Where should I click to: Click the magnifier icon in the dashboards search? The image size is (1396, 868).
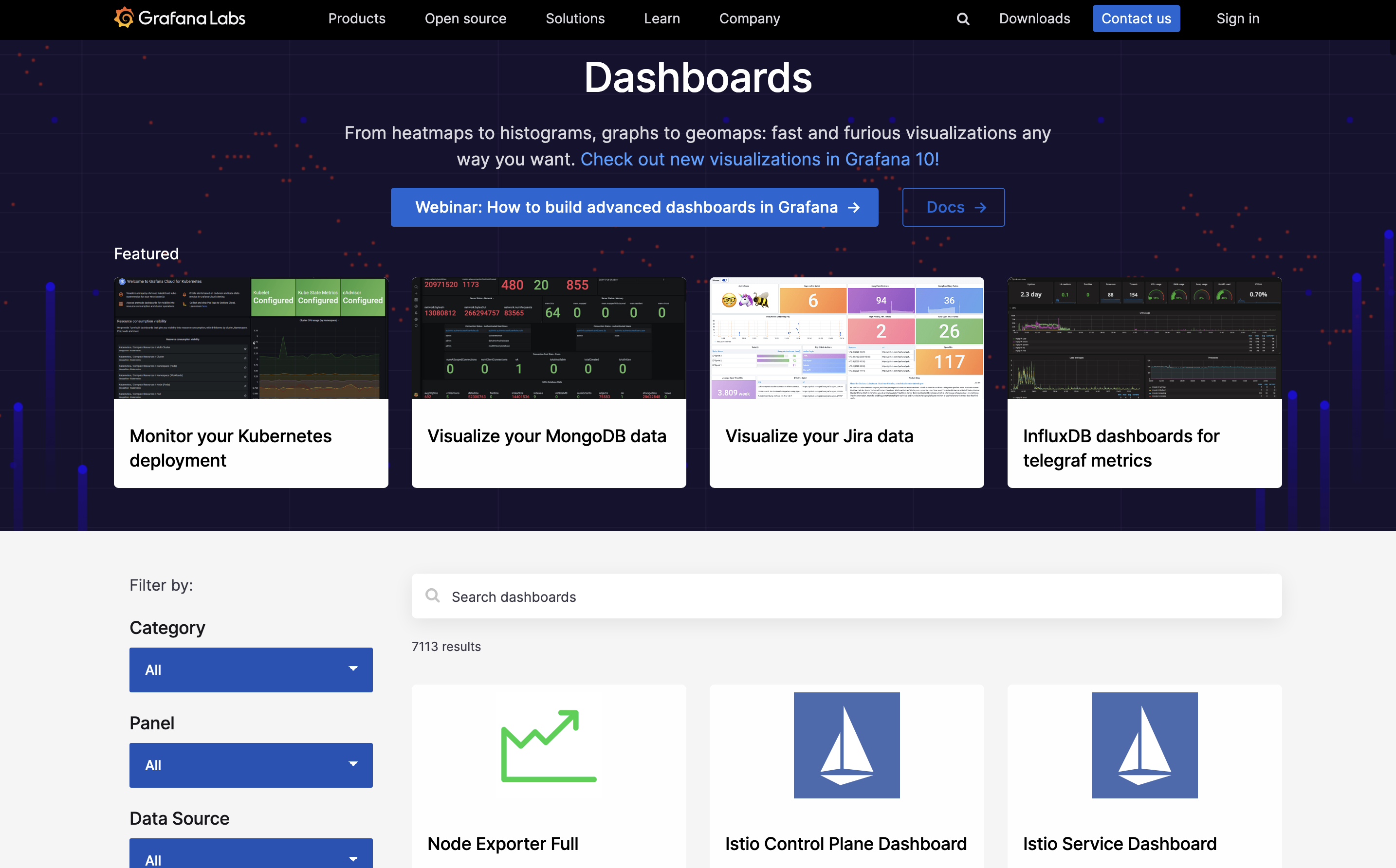pyautogui.click(x=432, y=596)
